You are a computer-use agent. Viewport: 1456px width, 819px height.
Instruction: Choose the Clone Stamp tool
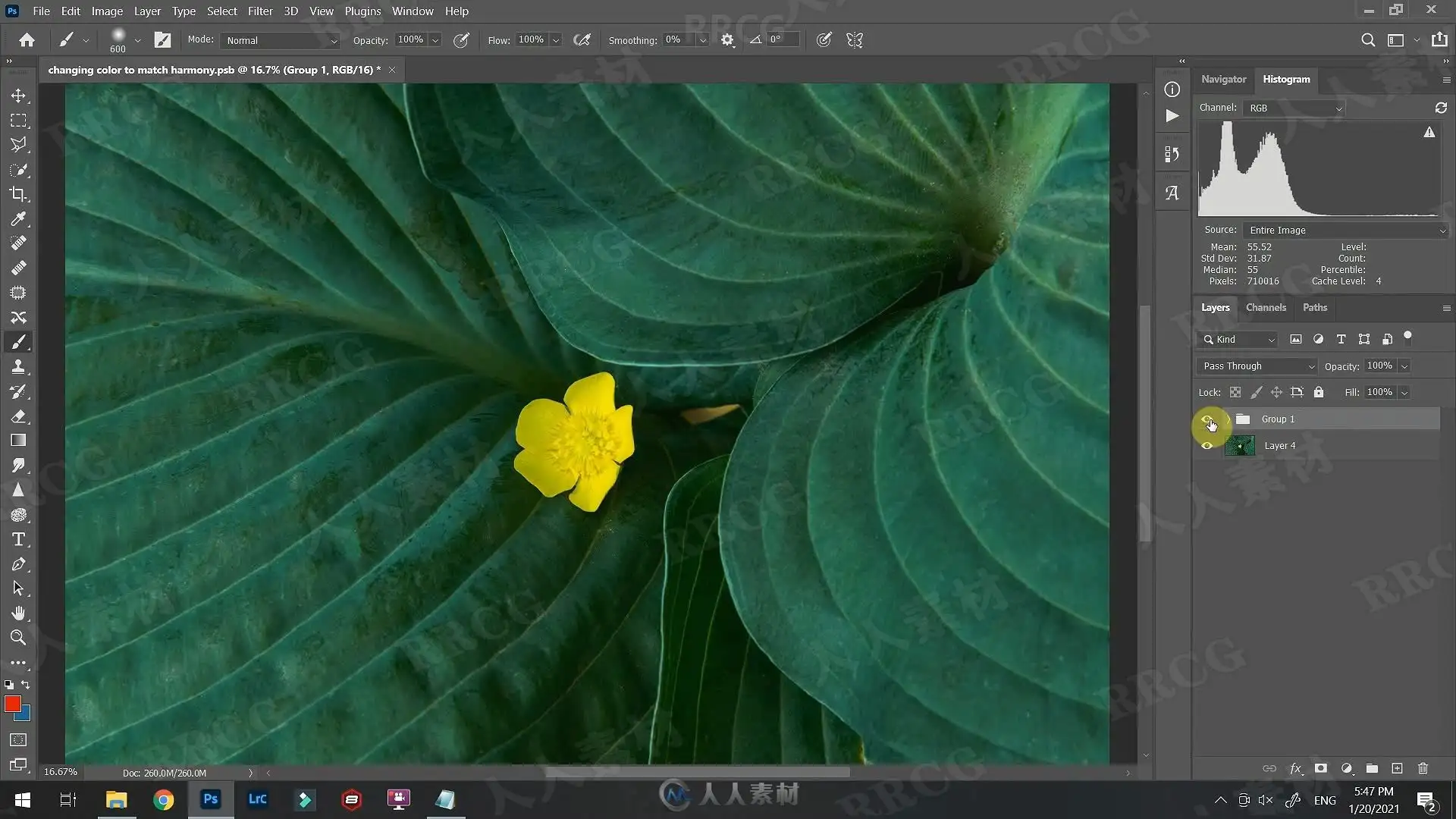18,366
